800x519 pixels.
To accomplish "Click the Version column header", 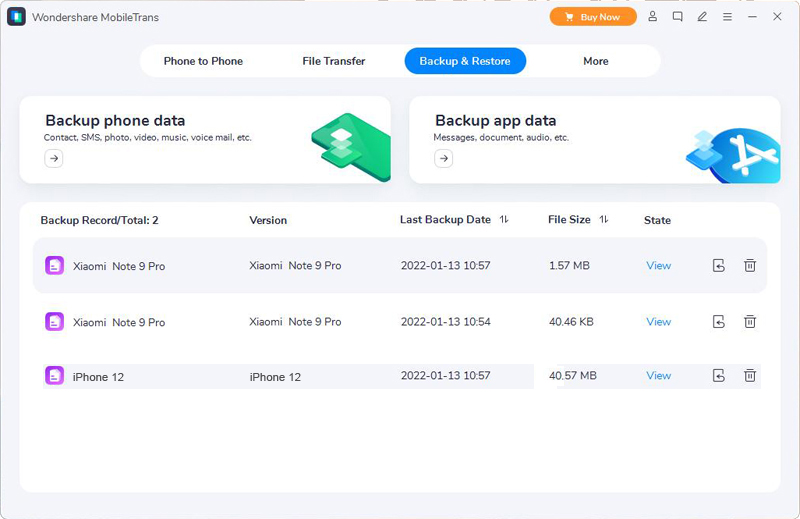I will pos(268,220).
